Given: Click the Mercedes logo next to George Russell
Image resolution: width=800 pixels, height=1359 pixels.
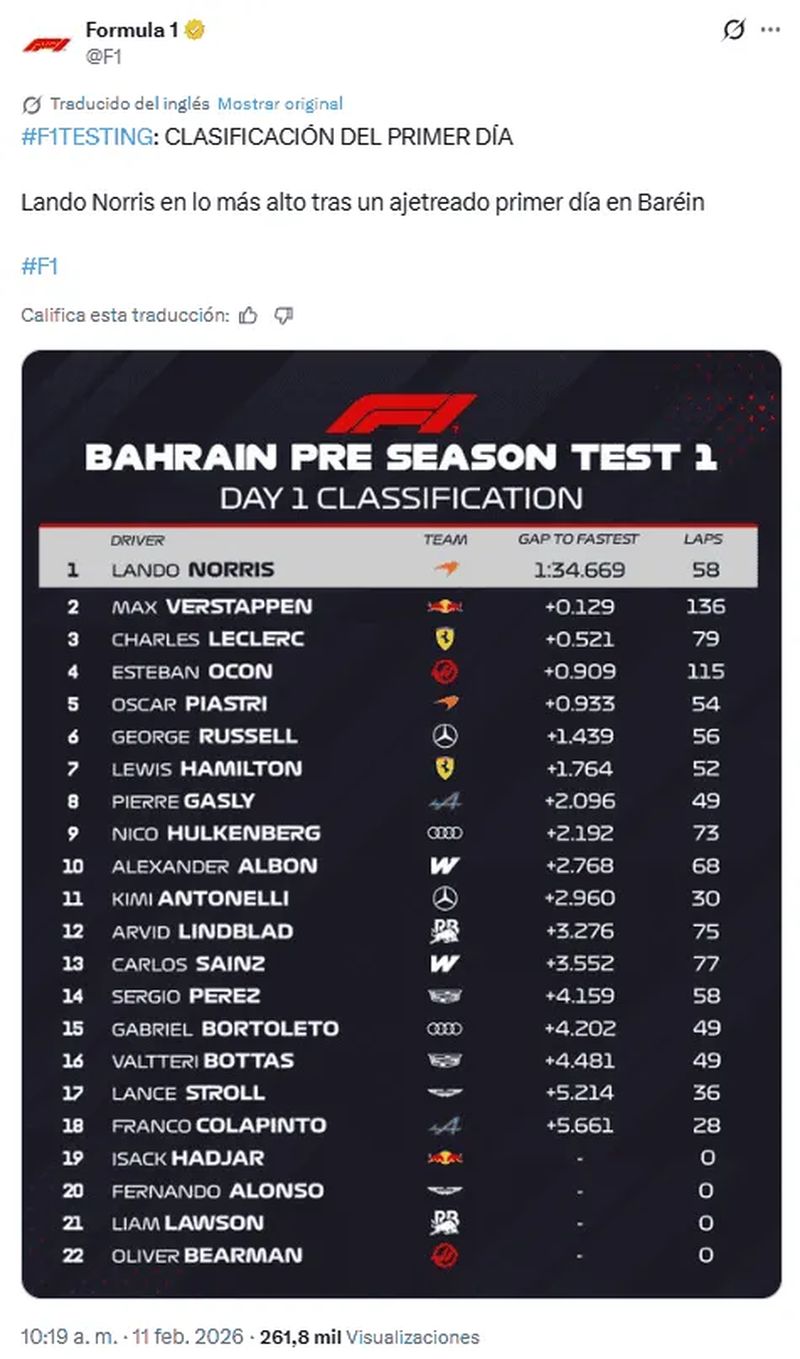Looking at the screenshot, I should click(x=445, y=736).
